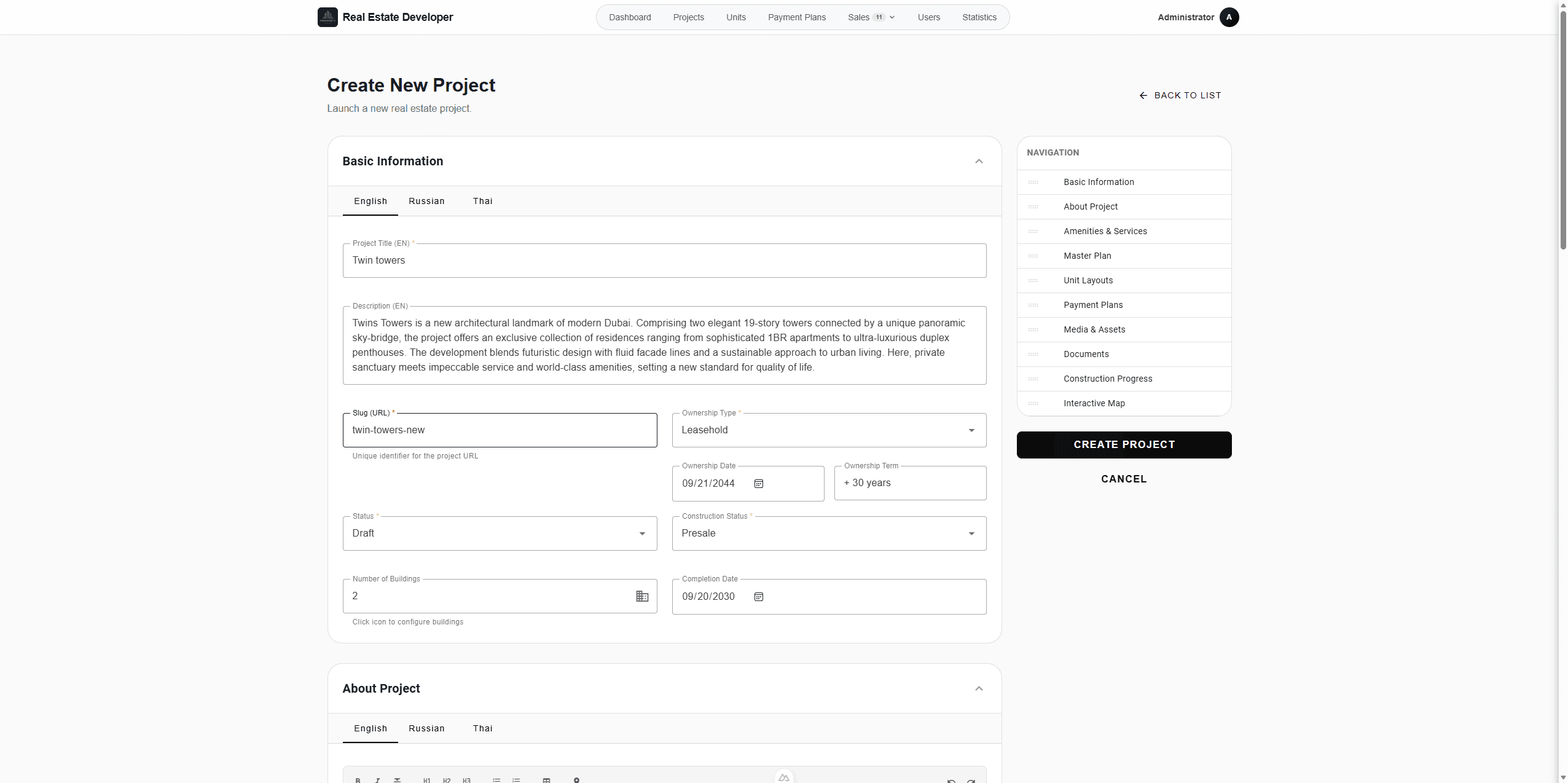The height and width of the screenshot is (783, 1568).
Task: Click the Real Estate Developer logo icon
Action: coord(327,17)
